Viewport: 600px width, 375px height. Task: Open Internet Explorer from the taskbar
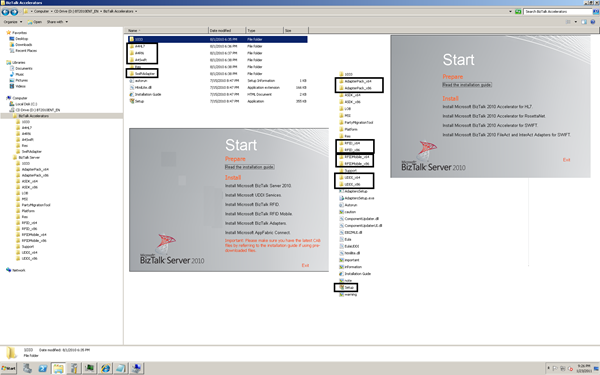click(x=105, y=368)
